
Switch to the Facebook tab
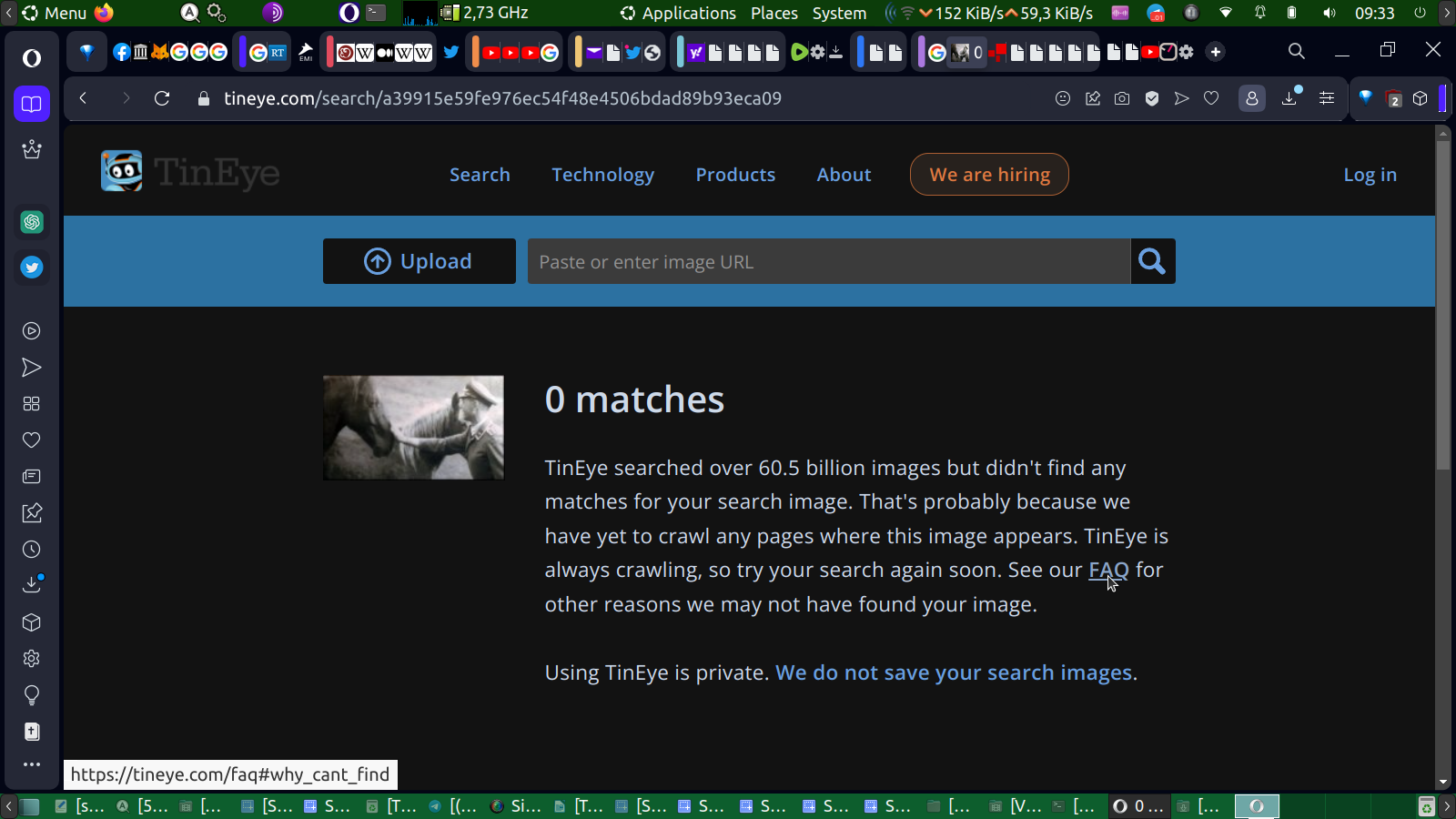coord(122,52)
